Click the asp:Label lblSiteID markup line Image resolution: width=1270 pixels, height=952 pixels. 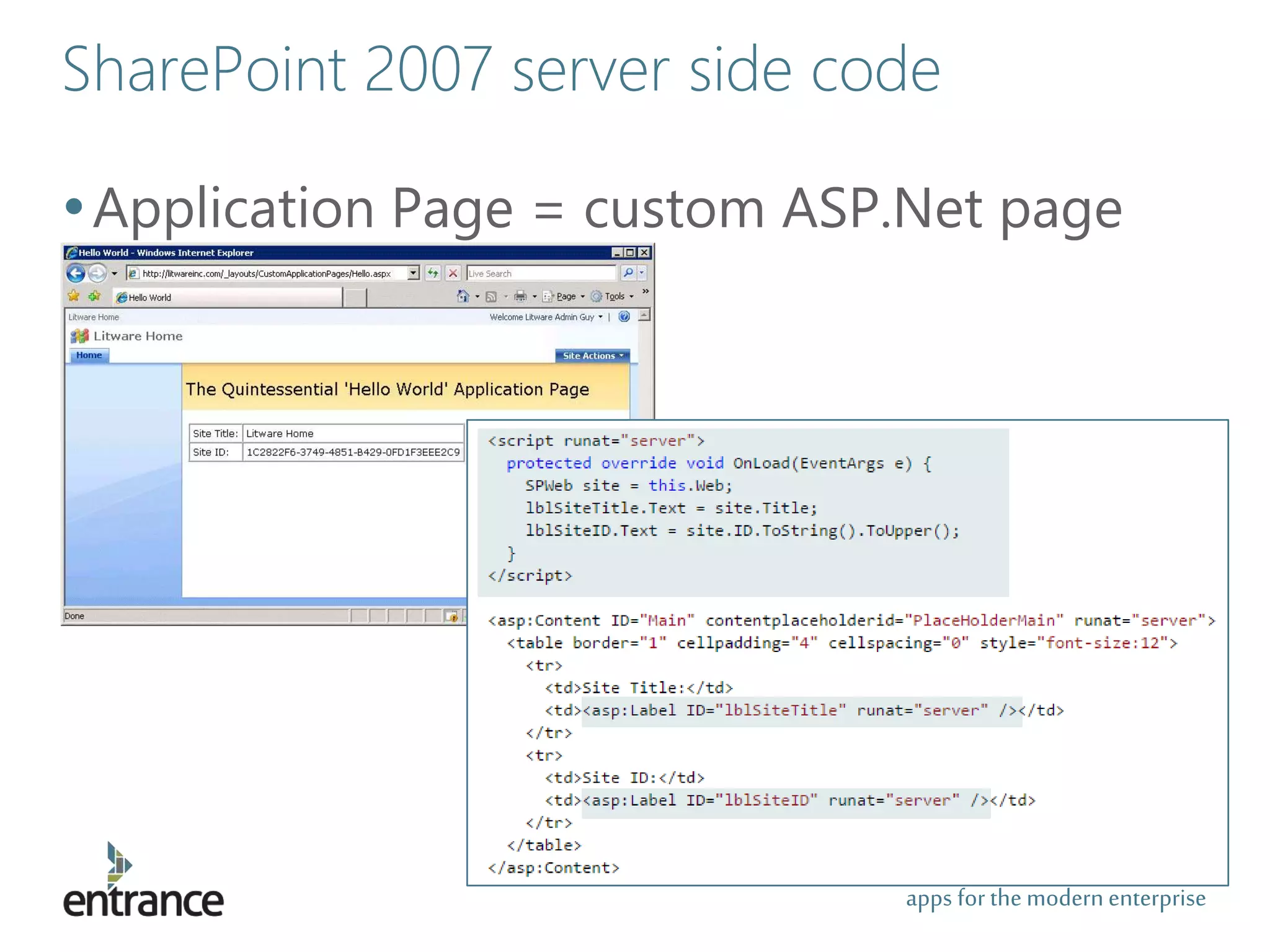click(x=790, y=800)
